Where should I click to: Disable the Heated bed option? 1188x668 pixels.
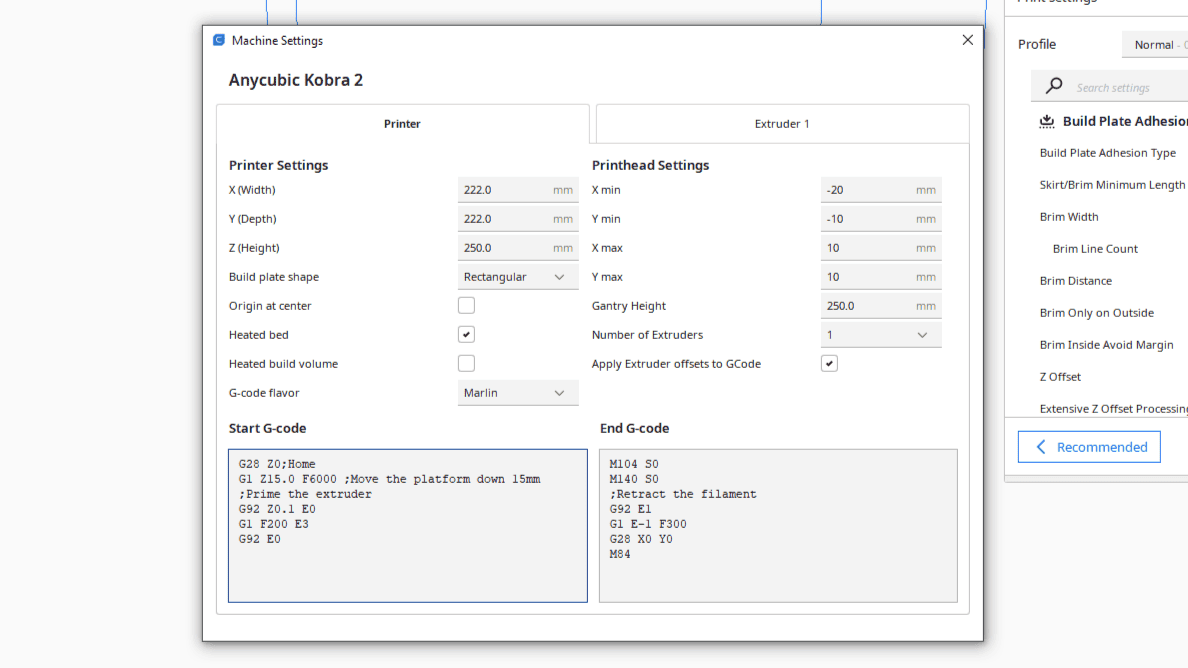pos(466,334)
